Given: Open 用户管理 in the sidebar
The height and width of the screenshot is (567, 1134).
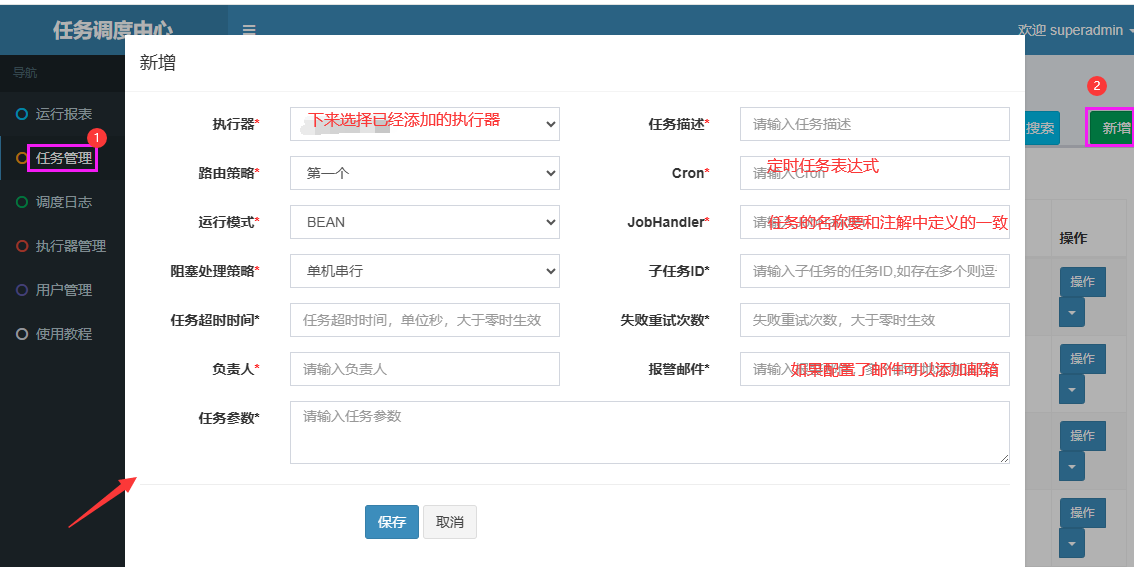Looking at the screenshot, I should click(x=63, y=290).
